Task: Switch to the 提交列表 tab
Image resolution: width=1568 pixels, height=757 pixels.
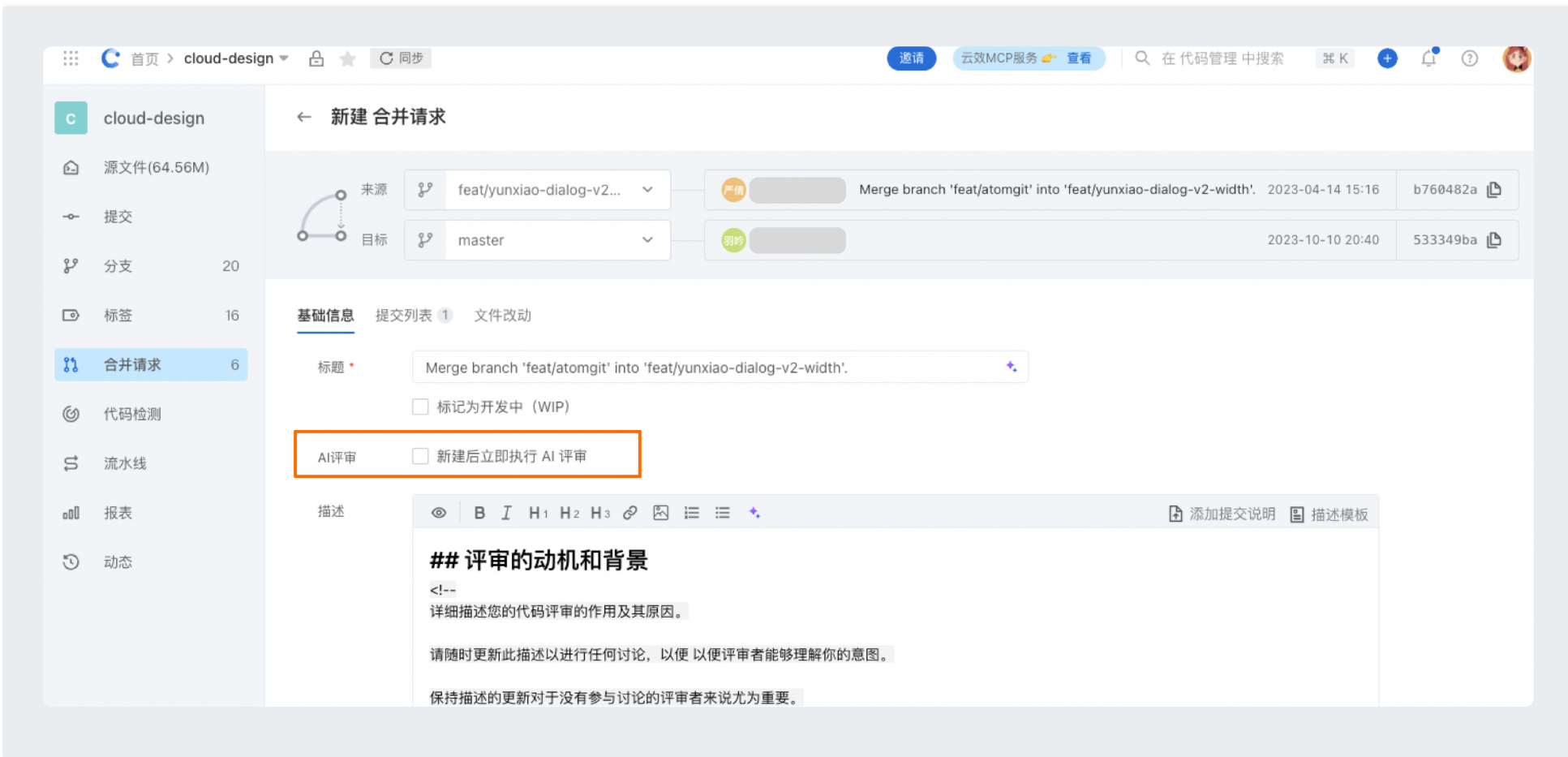Action: click(406, 316)
